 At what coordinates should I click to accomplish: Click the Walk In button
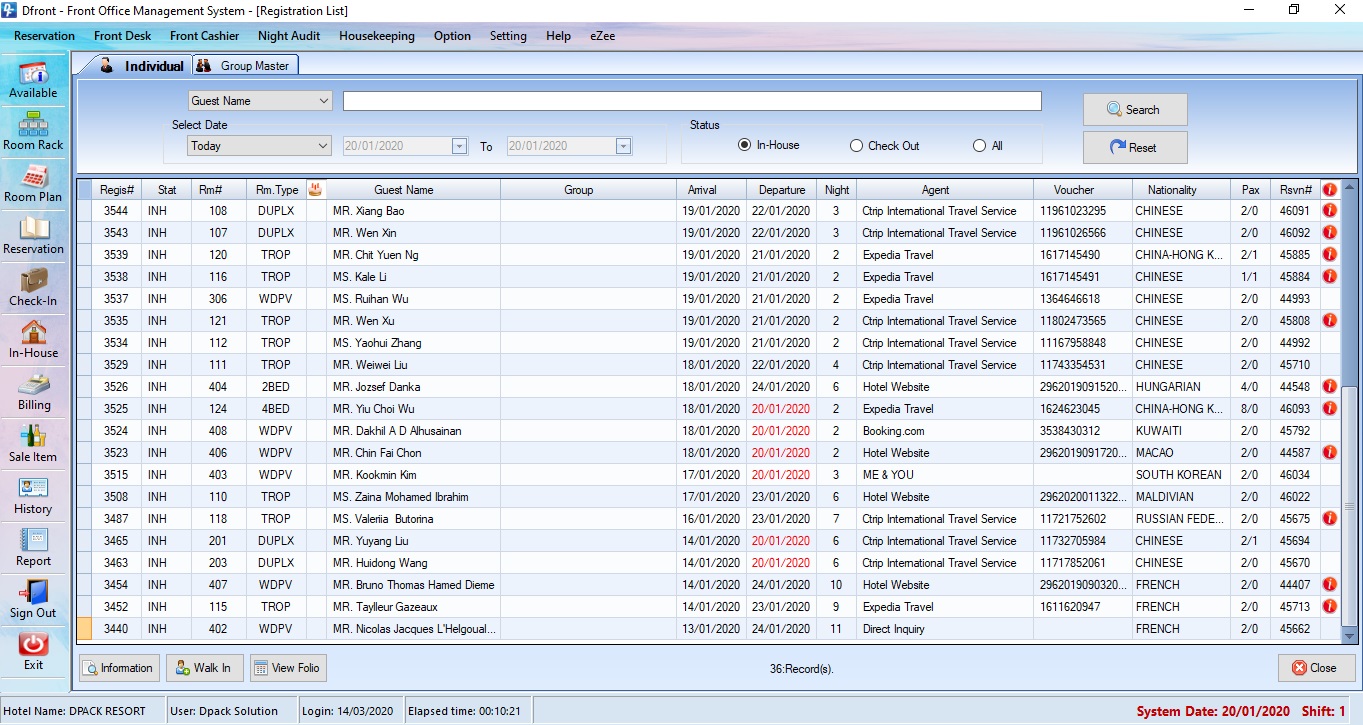[204, 668]
